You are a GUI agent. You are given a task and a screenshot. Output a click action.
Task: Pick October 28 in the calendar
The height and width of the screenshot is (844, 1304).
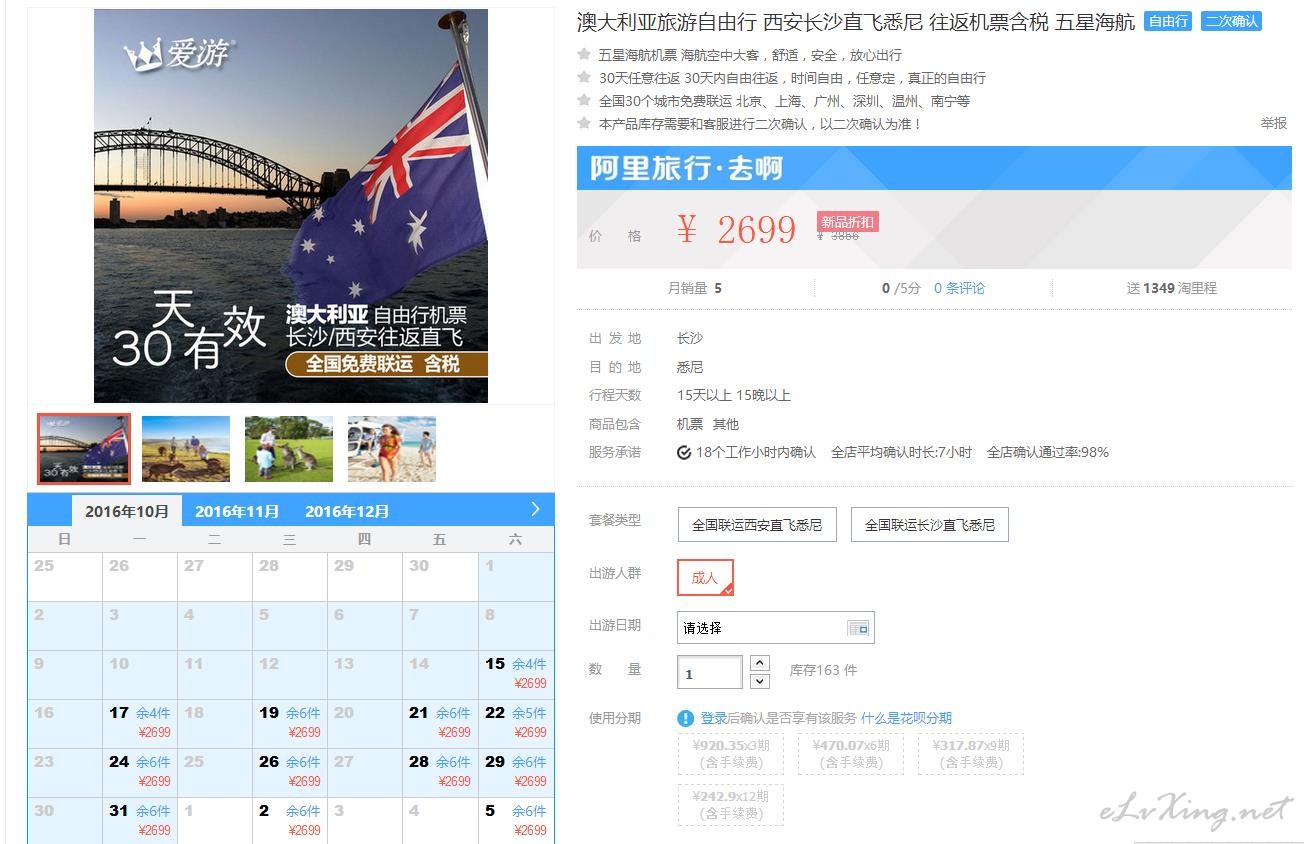pyautogui.click(x=440, y=773)
